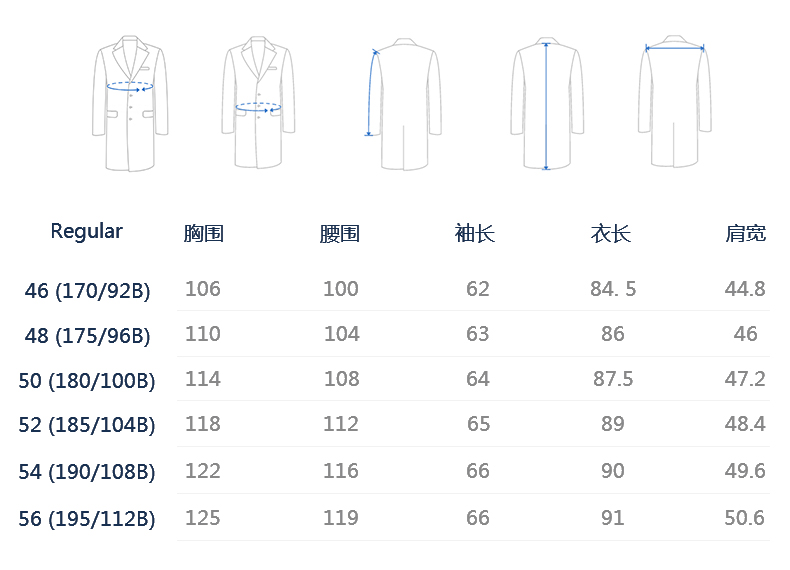Click the 肩宽 column header
Screen dimensions: 790x570
746,233
